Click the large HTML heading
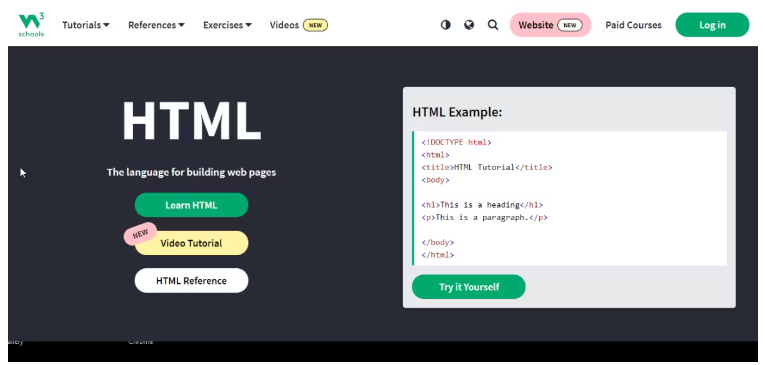Screen dimensions: 765x365 point(191,121)
